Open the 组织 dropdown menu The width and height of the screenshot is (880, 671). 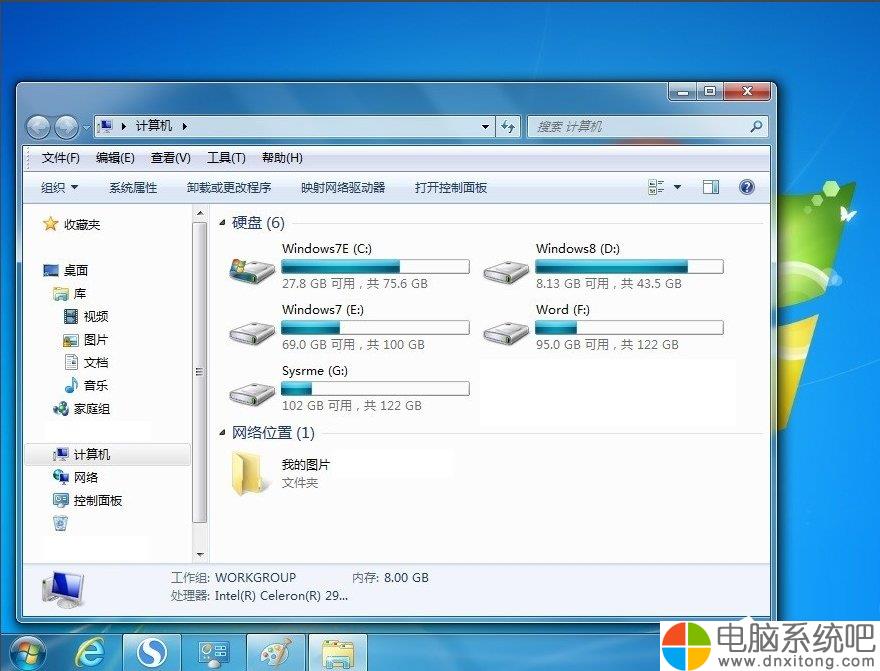tap(59, 187)
